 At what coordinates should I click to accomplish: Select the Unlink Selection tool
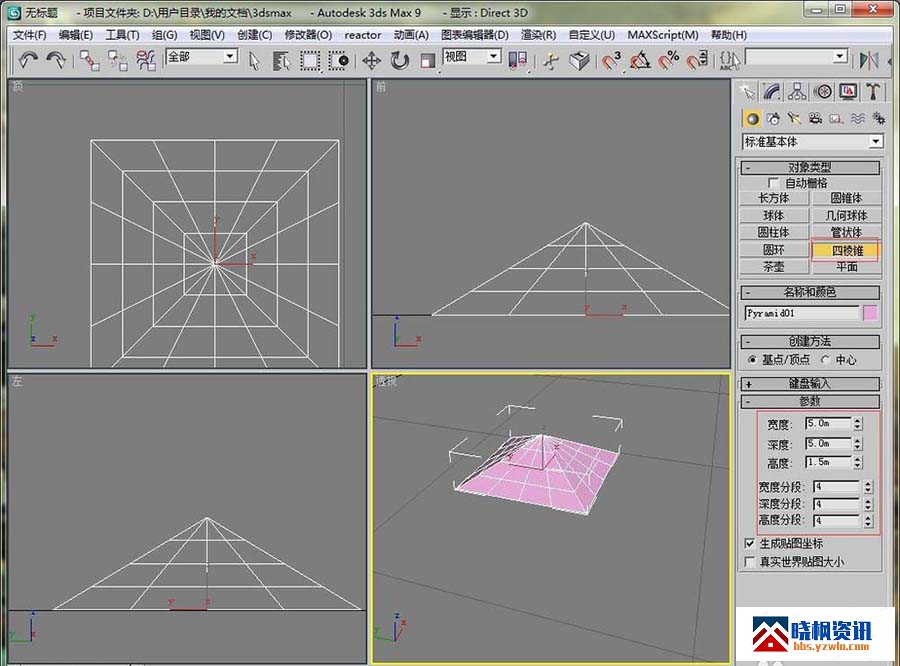[118, 60]
